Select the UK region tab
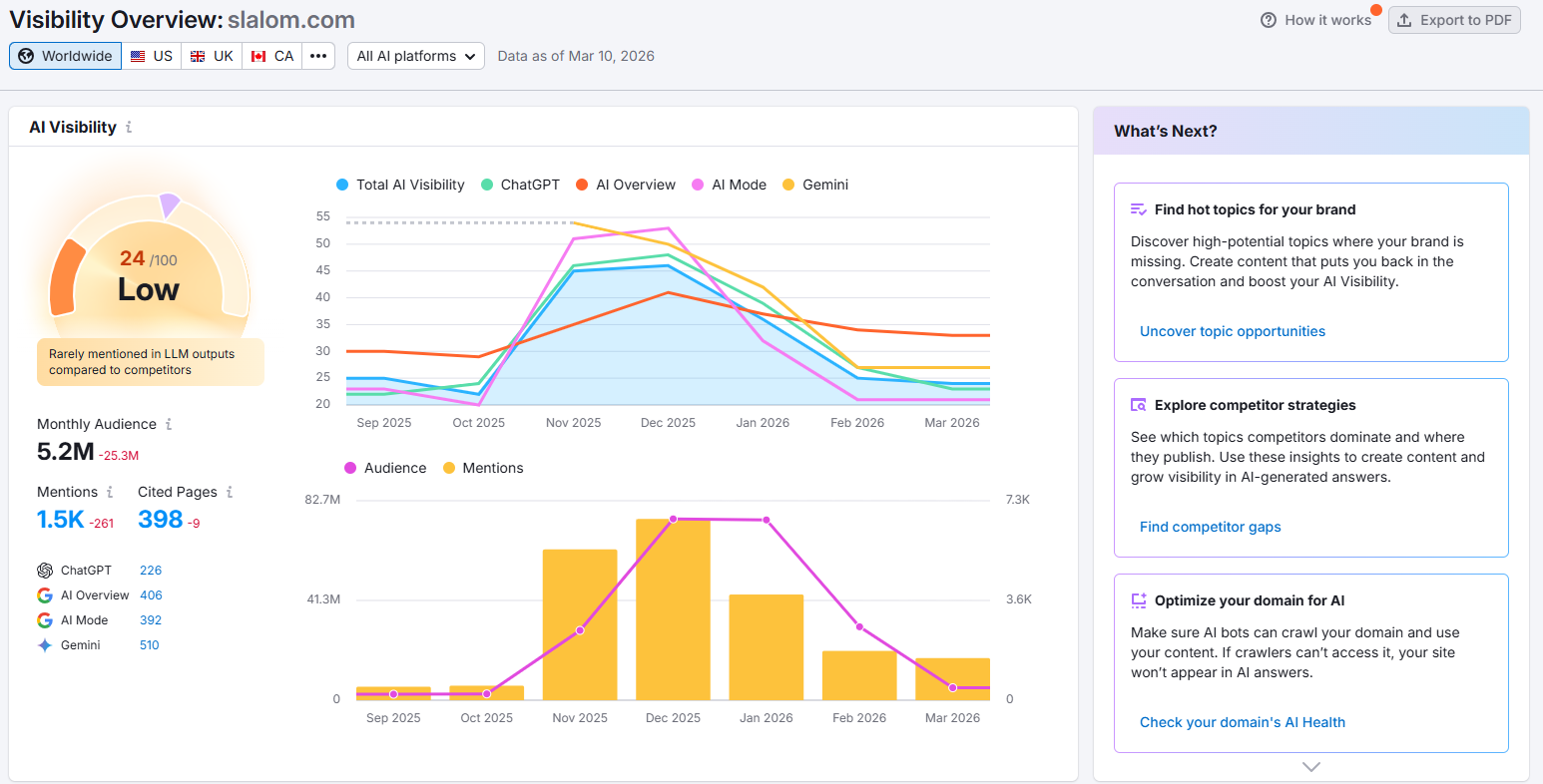The height and width of the screenshot is (784, 1543). coord(212,56)
